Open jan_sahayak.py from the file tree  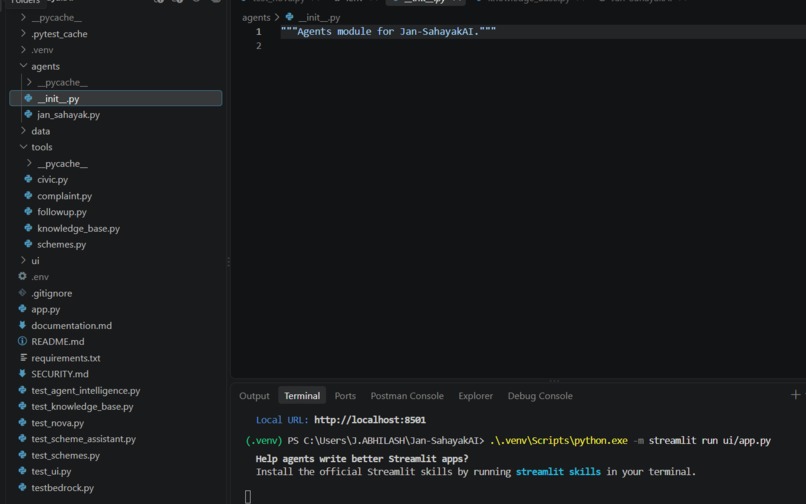tap(68, 115)
